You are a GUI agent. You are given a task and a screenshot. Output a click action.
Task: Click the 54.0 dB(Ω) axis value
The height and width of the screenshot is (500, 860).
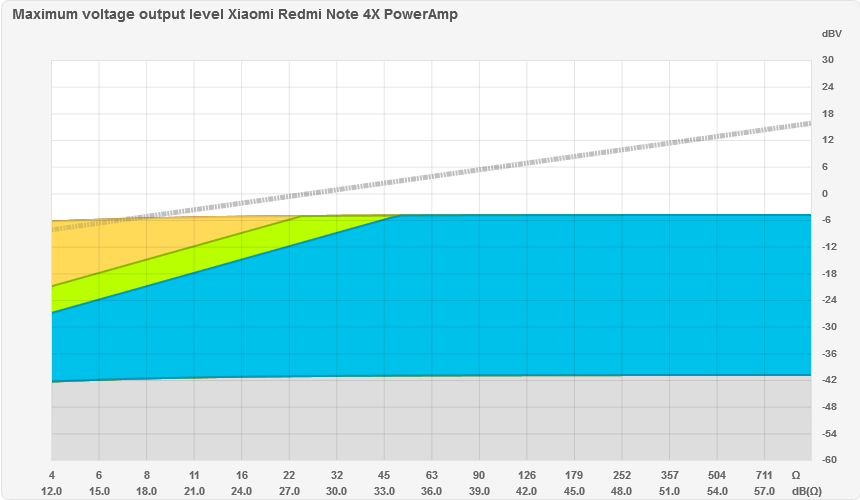[x=717, y=491]
